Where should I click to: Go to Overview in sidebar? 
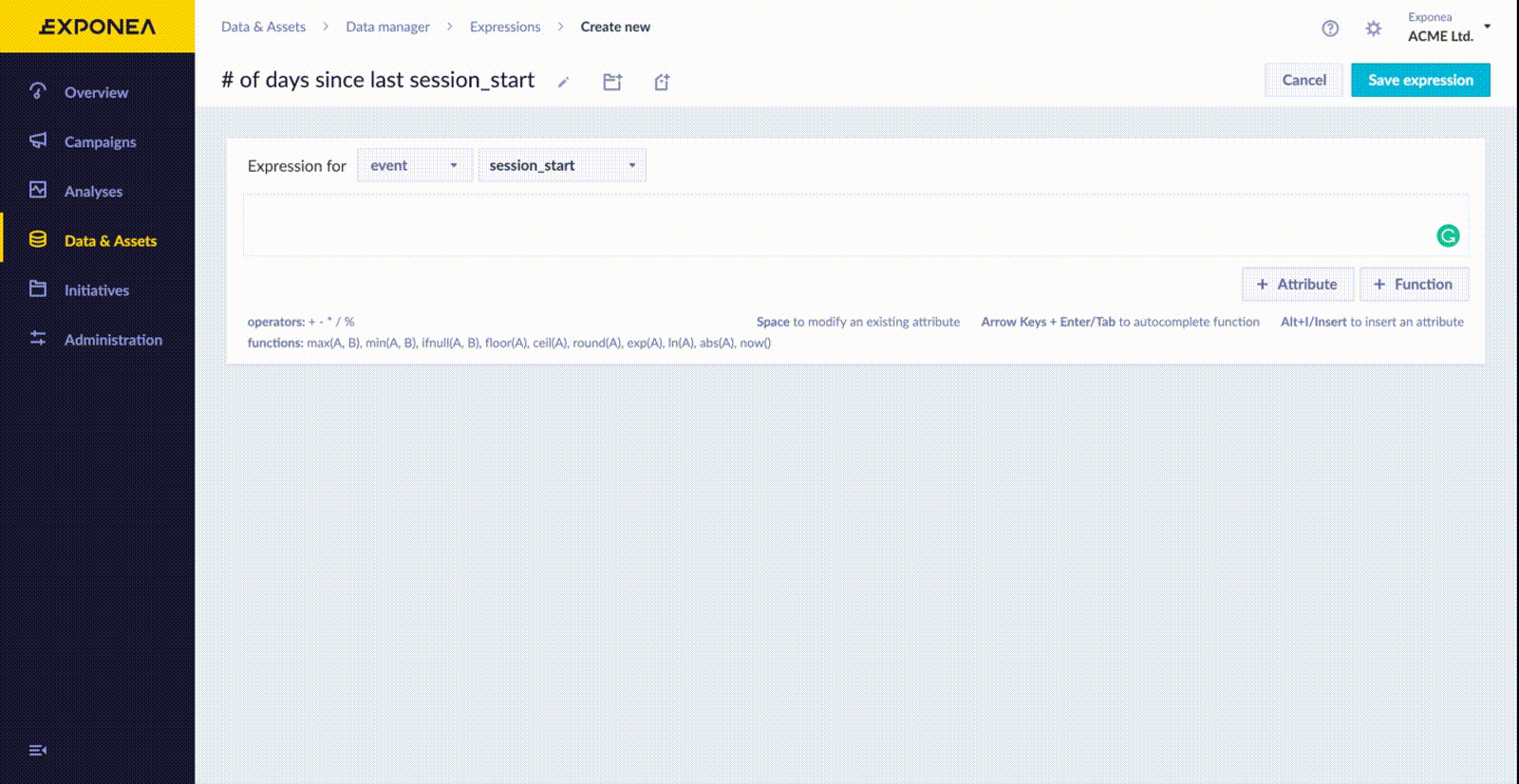coord(96,92)
